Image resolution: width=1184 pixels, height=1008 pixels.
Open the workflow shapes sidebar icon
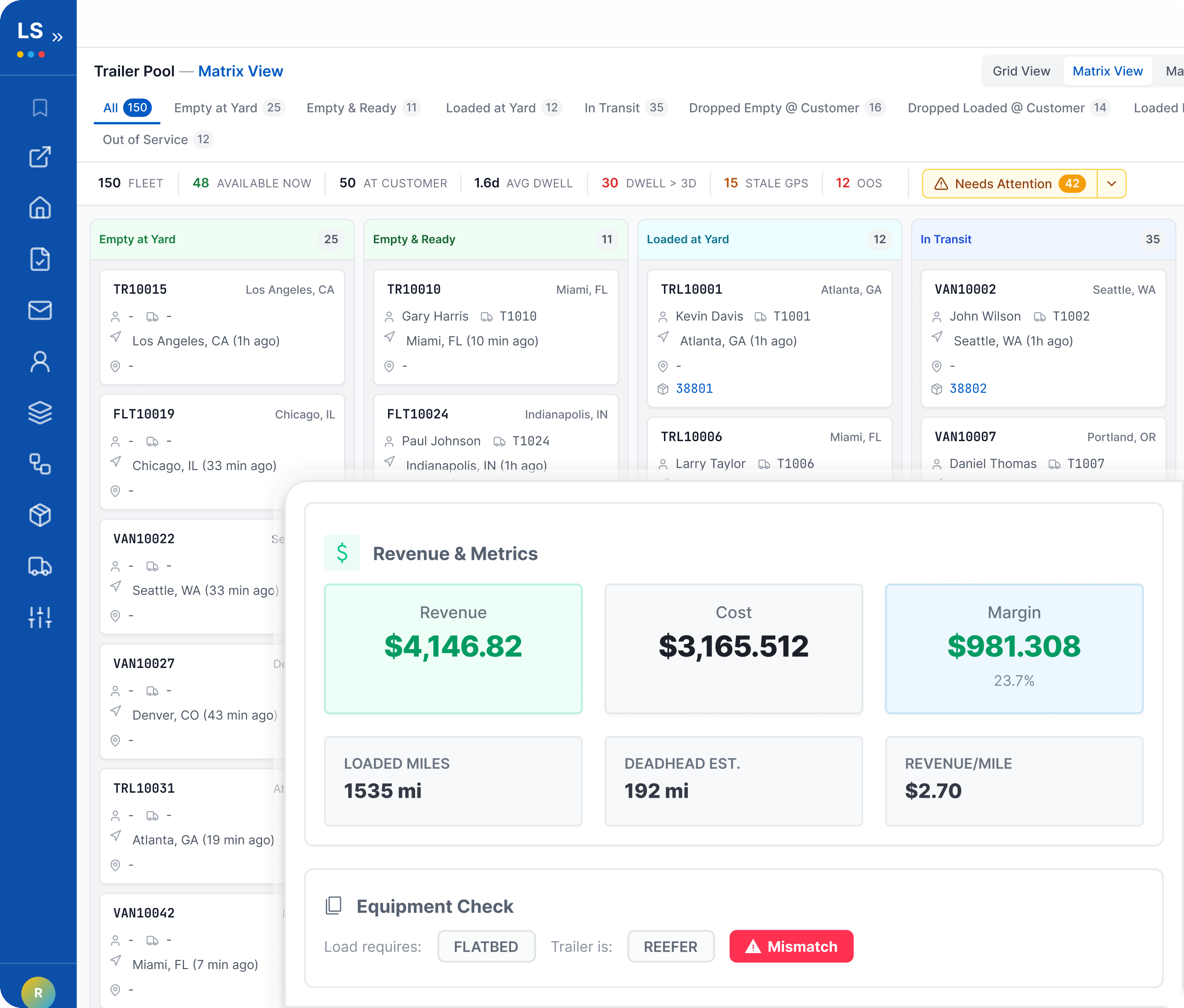(40, 464)
